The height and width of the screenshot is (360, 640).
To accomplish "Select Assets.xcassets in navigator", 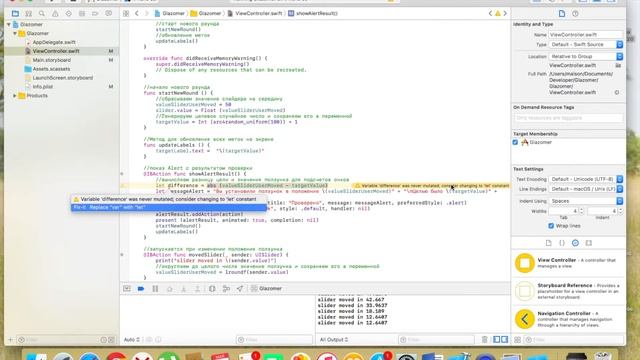I will [51, 69].
